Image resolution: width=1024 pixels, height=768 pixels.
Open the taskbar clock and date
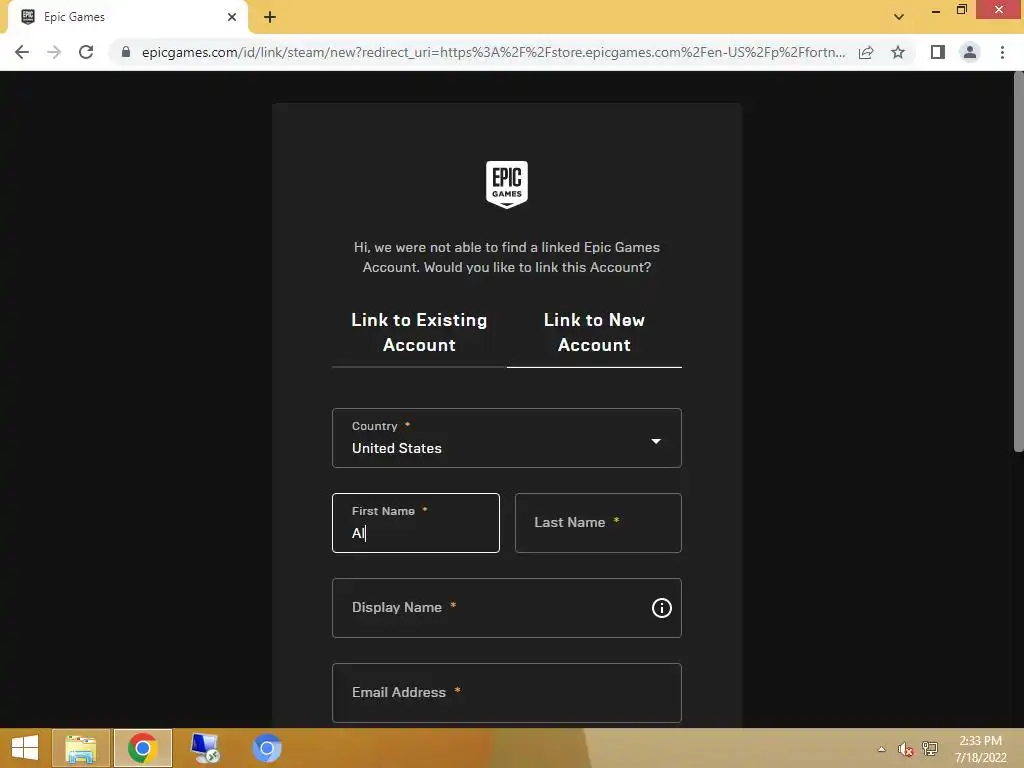[980, 749]
